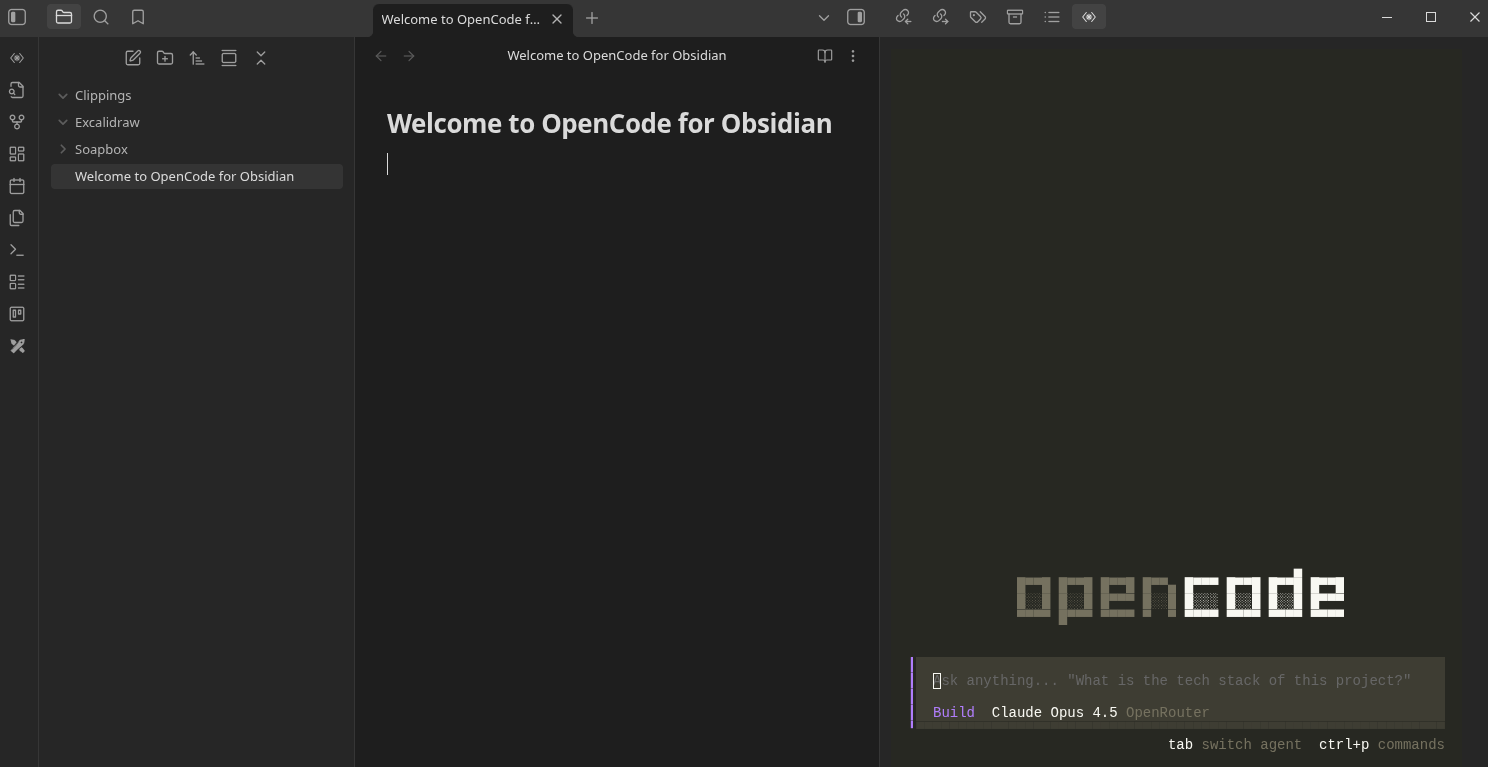Open the file explorer tab icon
Viewport: 1488px width, 767px height.
coord(64,17)
